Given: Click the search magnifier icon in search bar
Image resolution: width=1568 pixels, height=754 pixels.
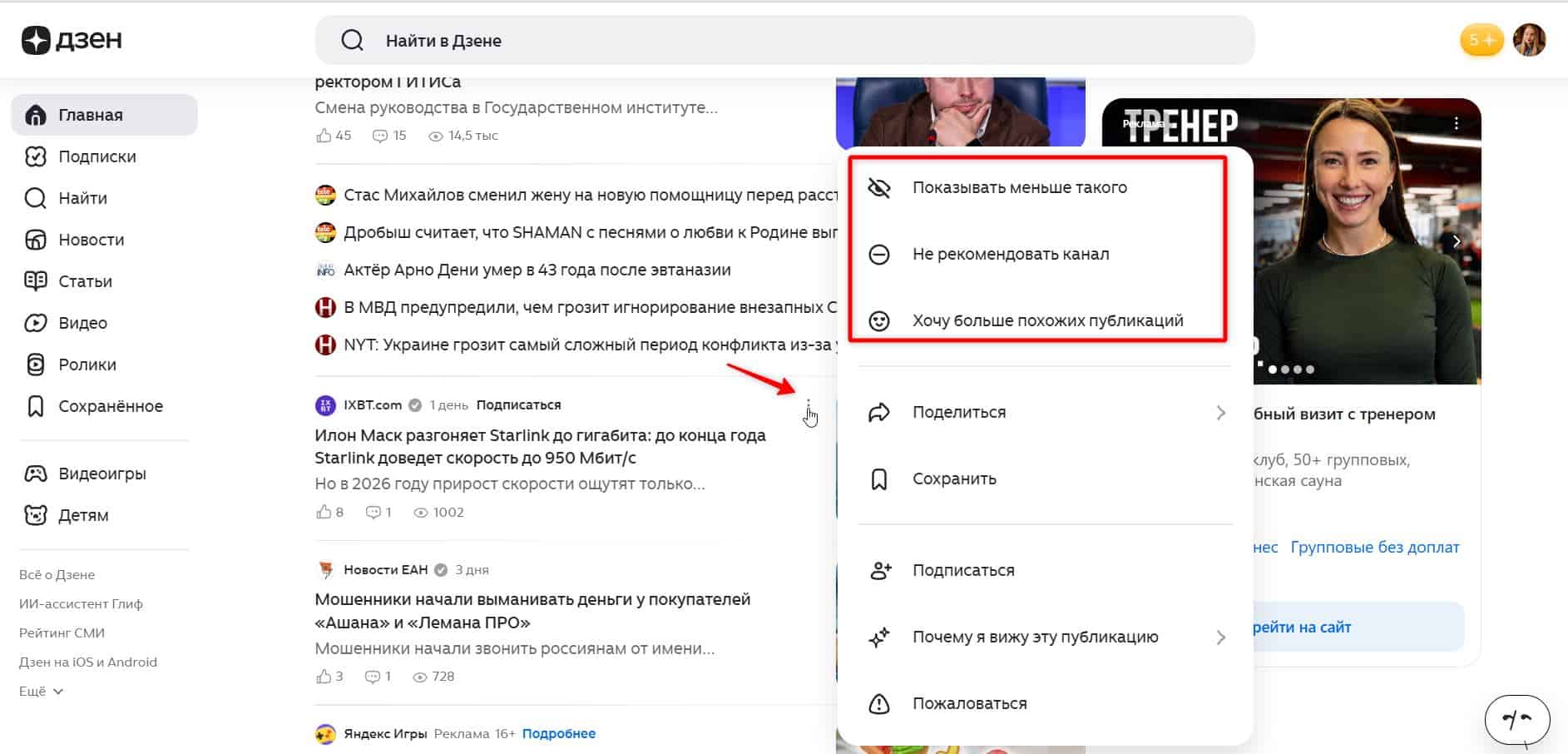Looking at the screenshot, I should pyautogui.click(x=352, y=40).
